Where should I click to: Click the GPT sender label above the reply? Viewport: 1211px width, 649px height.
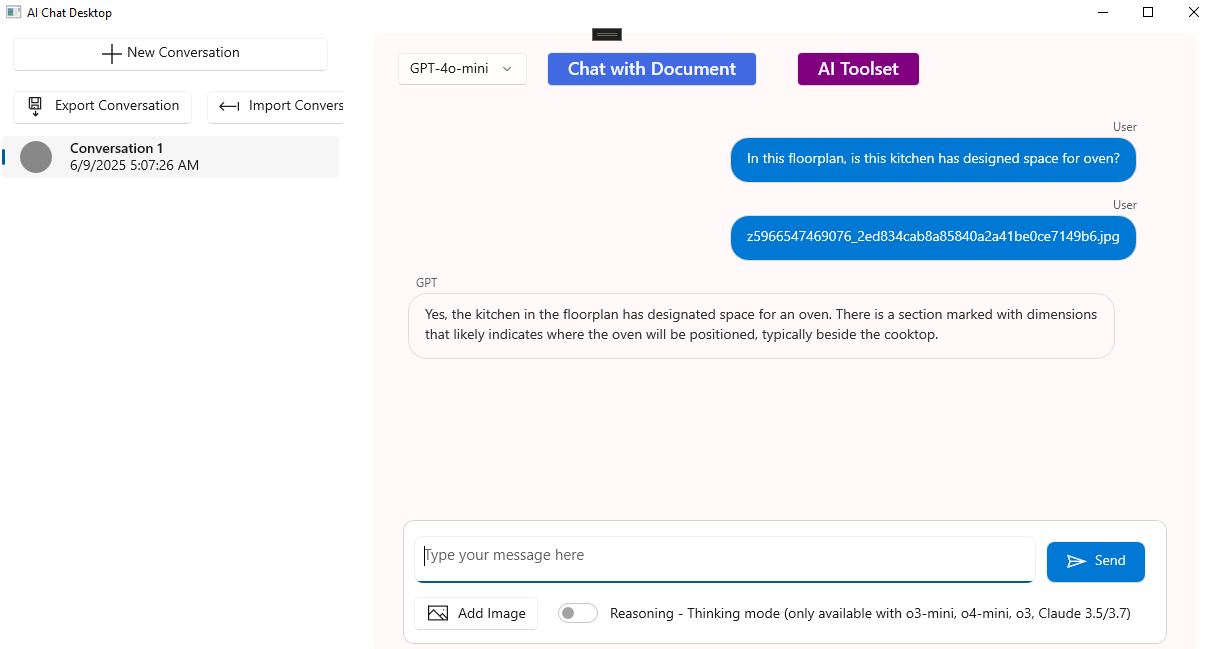[x=426, y=283]
